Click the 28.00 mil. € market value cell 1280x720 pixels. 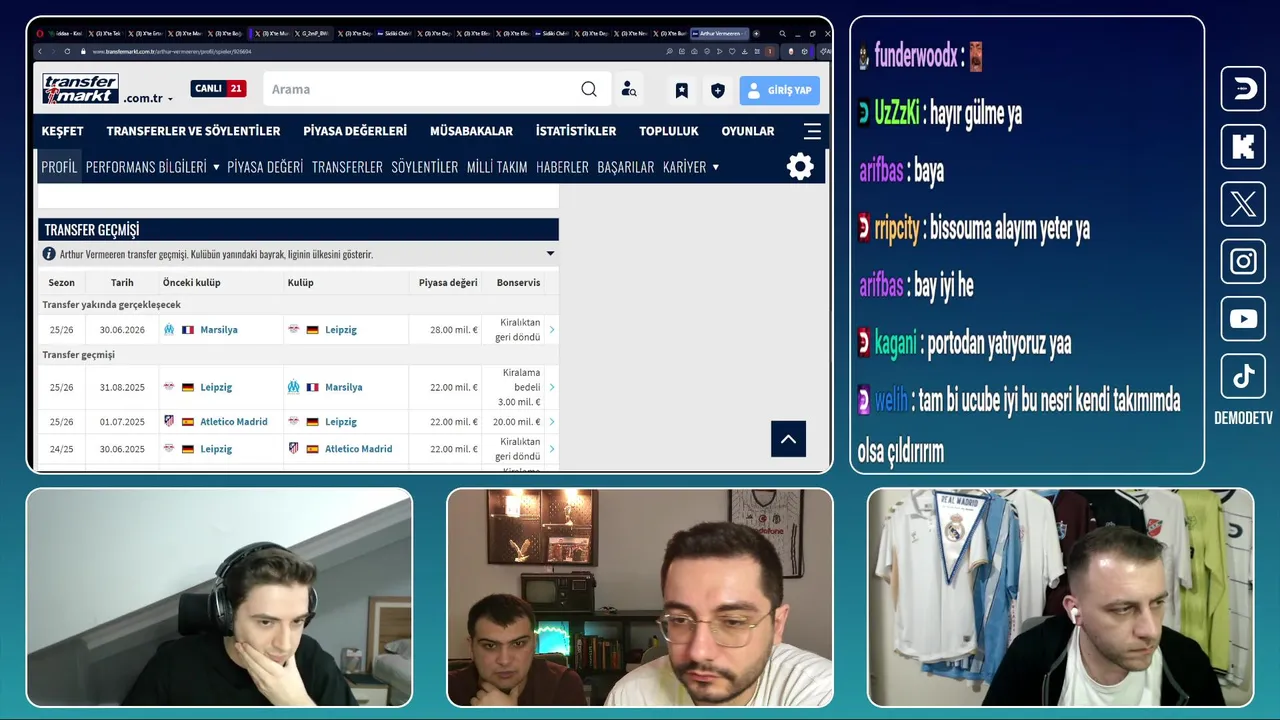pos(454,329)
